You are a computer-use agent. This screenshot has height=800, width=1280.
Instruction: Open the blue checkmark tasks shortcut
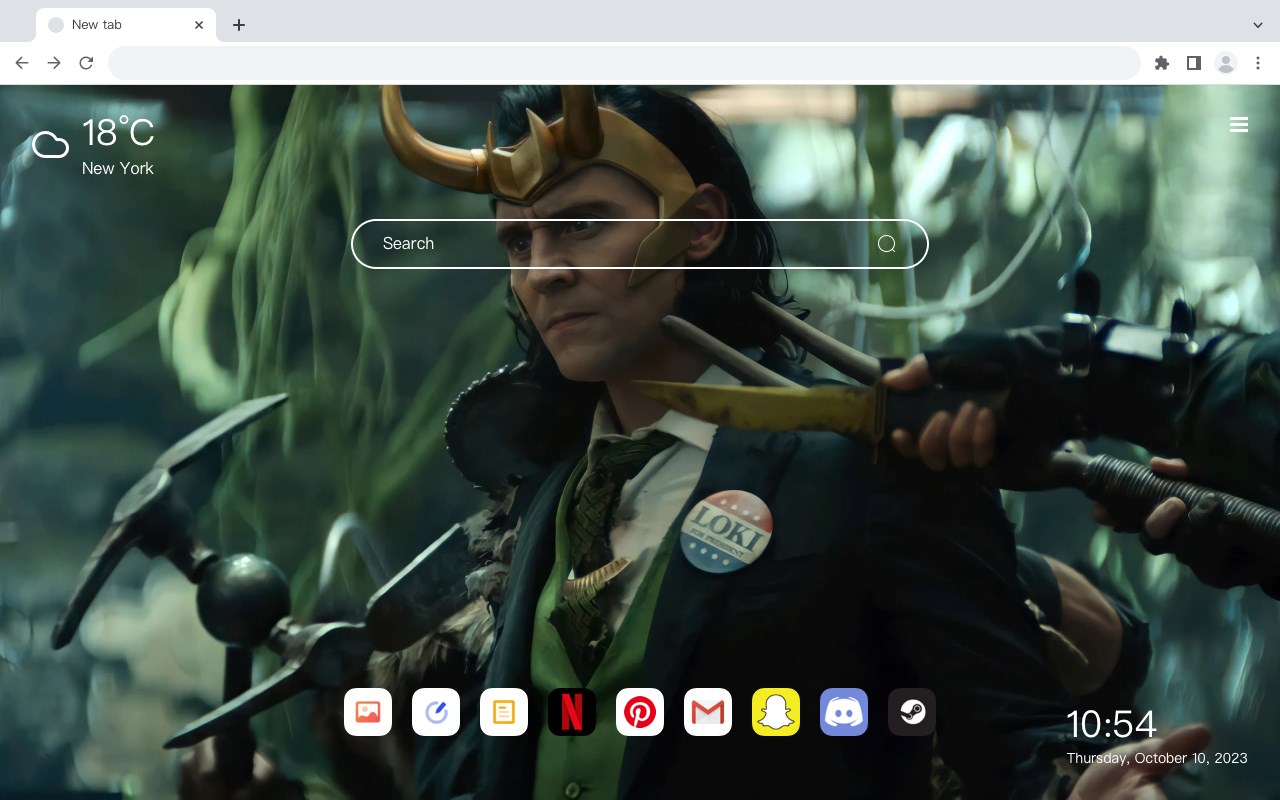pos(436,712)
